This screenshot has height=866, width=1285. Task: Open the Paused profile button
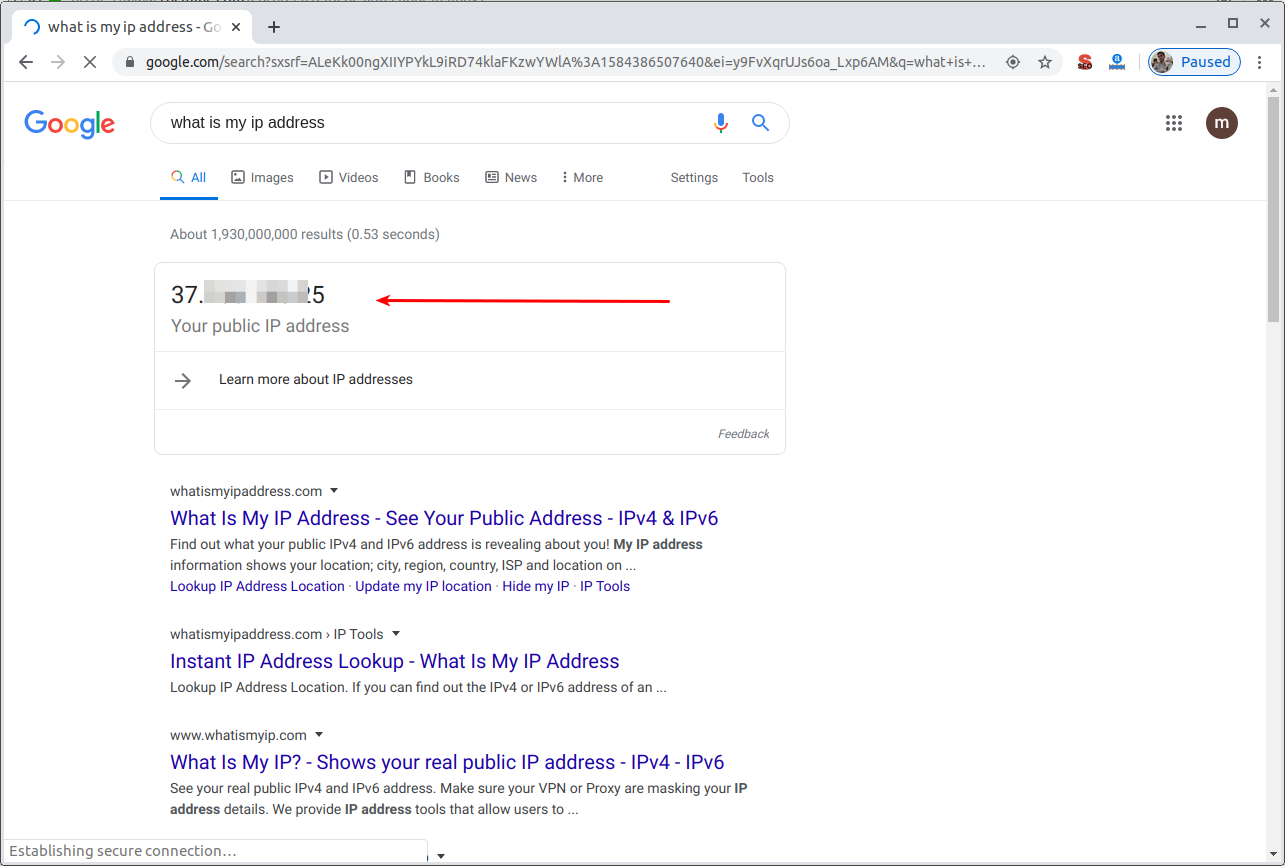[1194, 62]
